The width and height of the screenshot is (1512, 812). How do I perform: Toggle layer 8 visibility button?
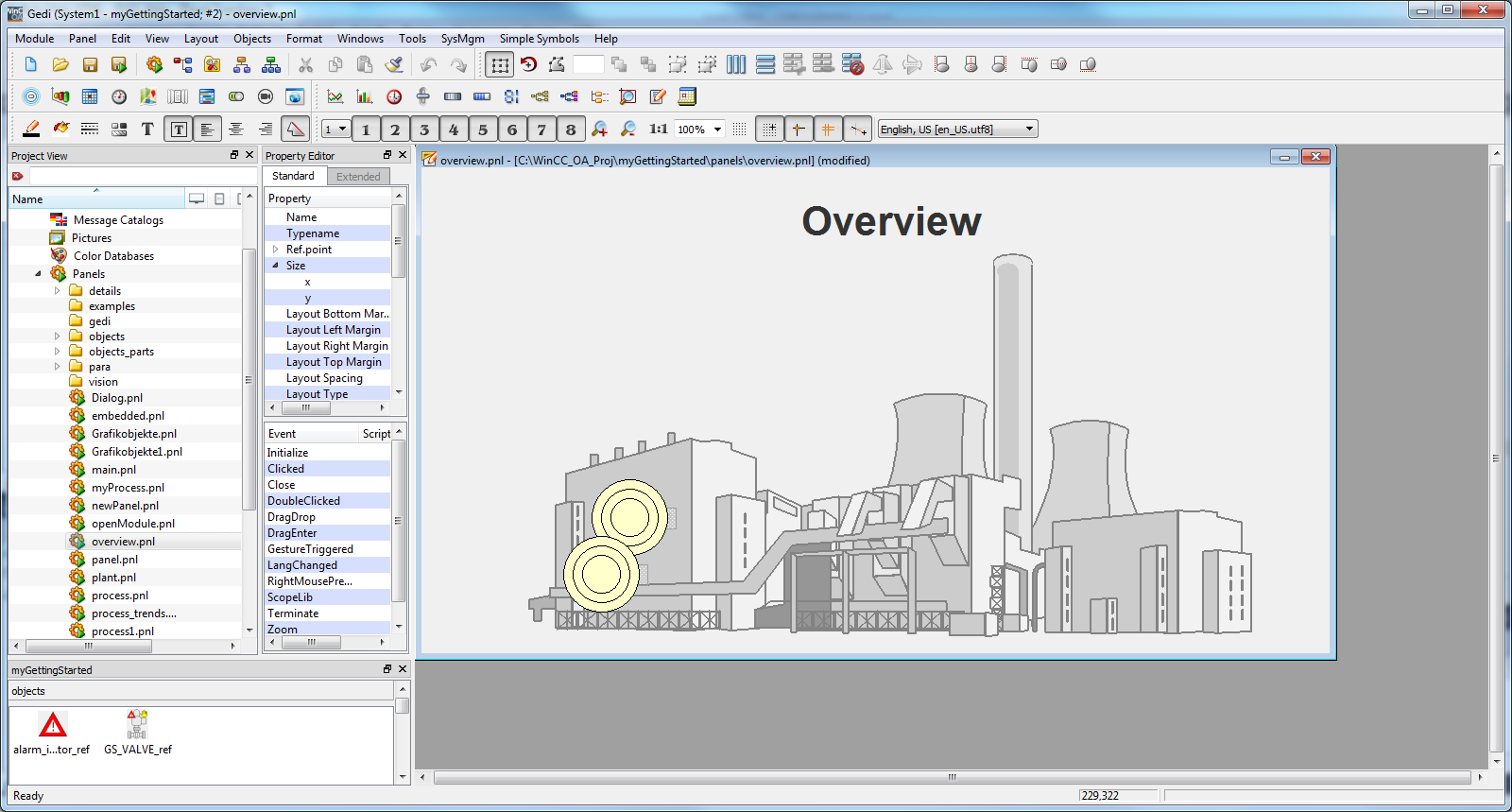click(x=571, y=130)
